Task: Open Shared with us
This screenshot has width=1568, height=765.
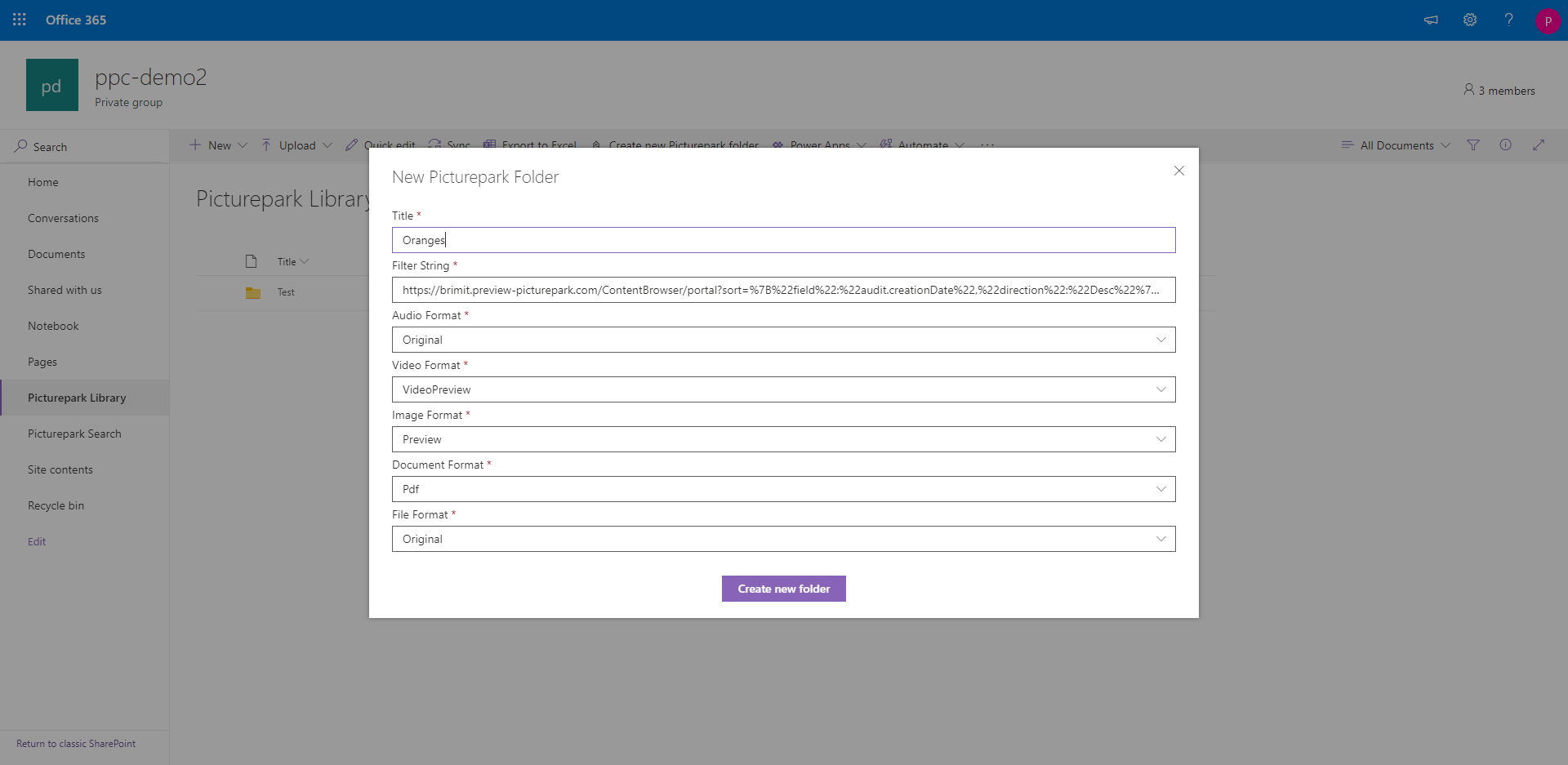Action: tap(65, 290)
